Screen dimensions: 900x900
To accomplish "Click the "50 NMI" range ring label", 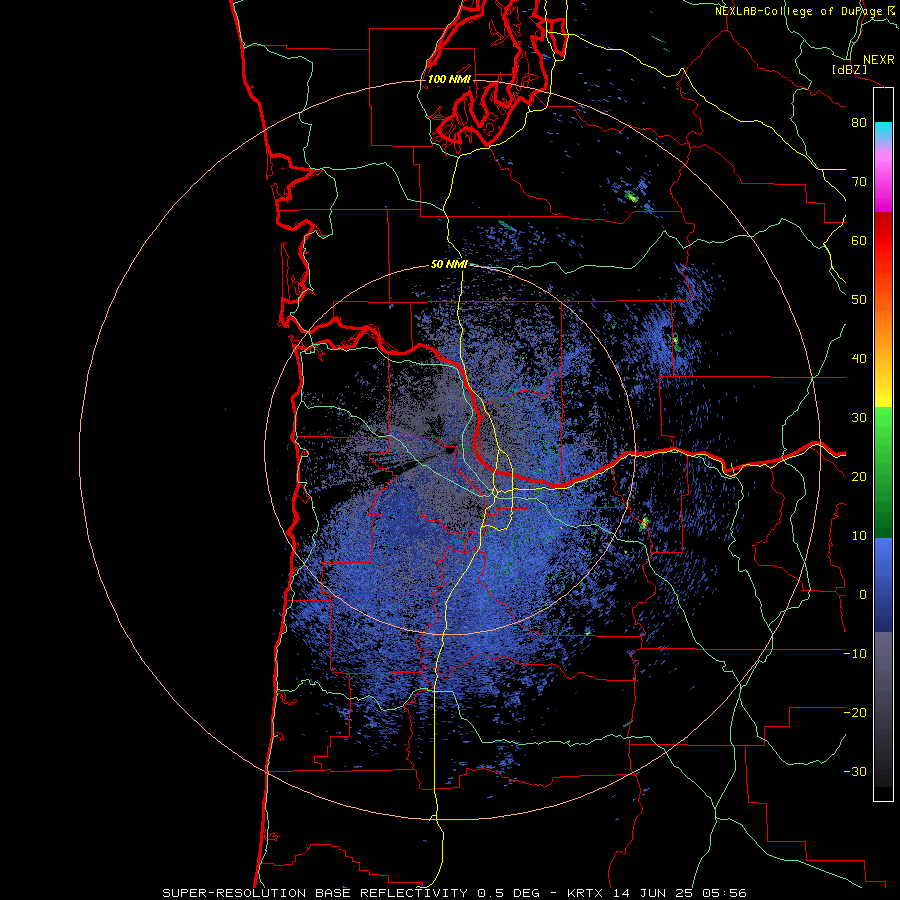I will click(x=449, y=265).
